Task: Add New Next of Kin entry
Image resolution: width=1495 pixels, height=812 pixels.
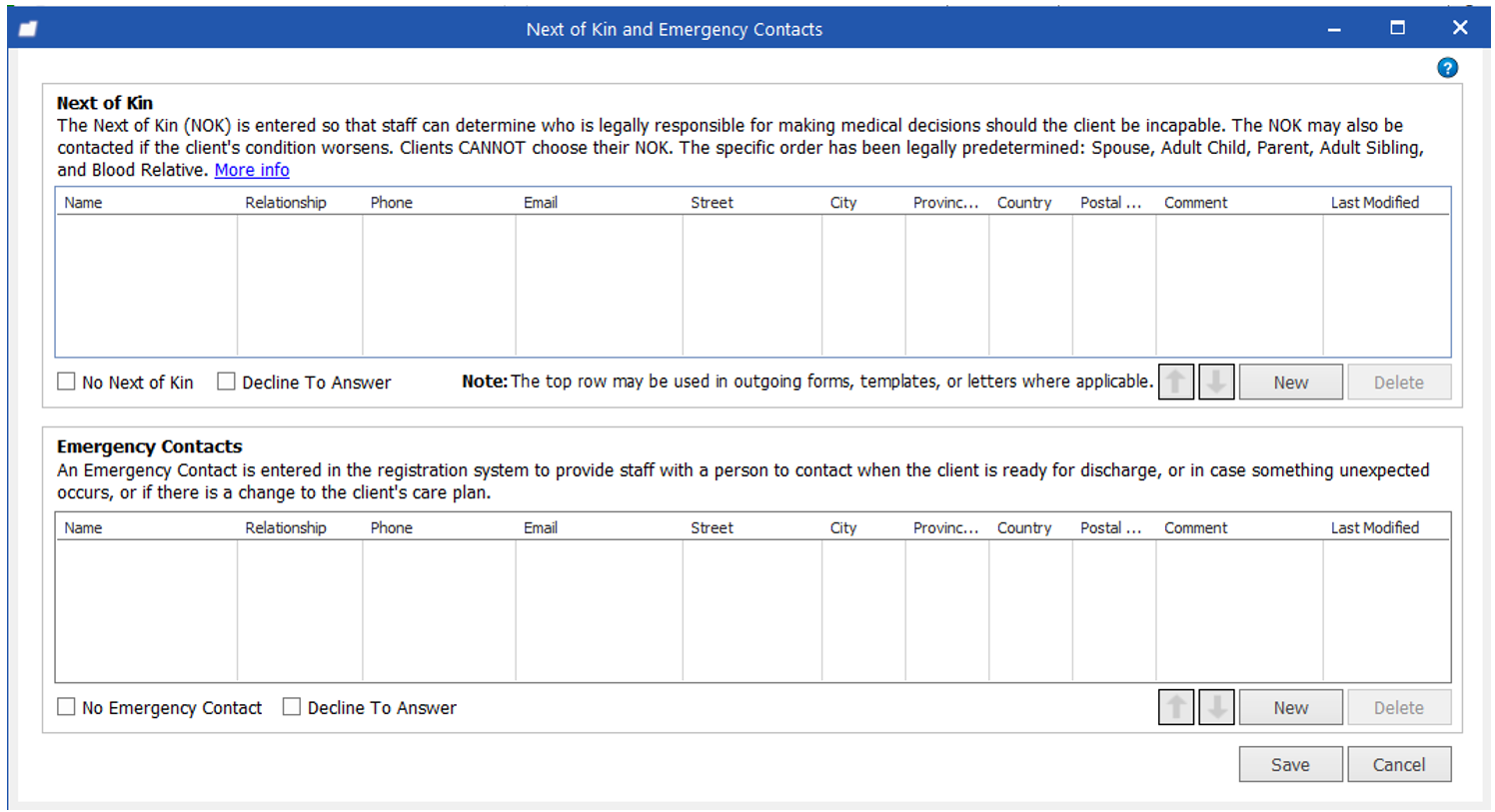Action: tap(1290, 382)
